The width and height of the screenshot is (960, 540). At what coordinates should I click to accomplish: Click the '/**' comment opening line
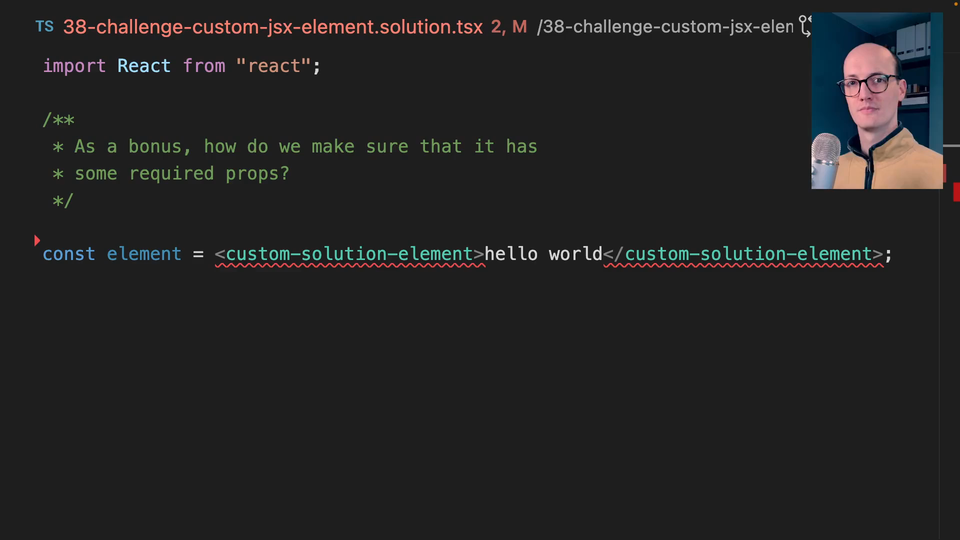pos(58,120)
